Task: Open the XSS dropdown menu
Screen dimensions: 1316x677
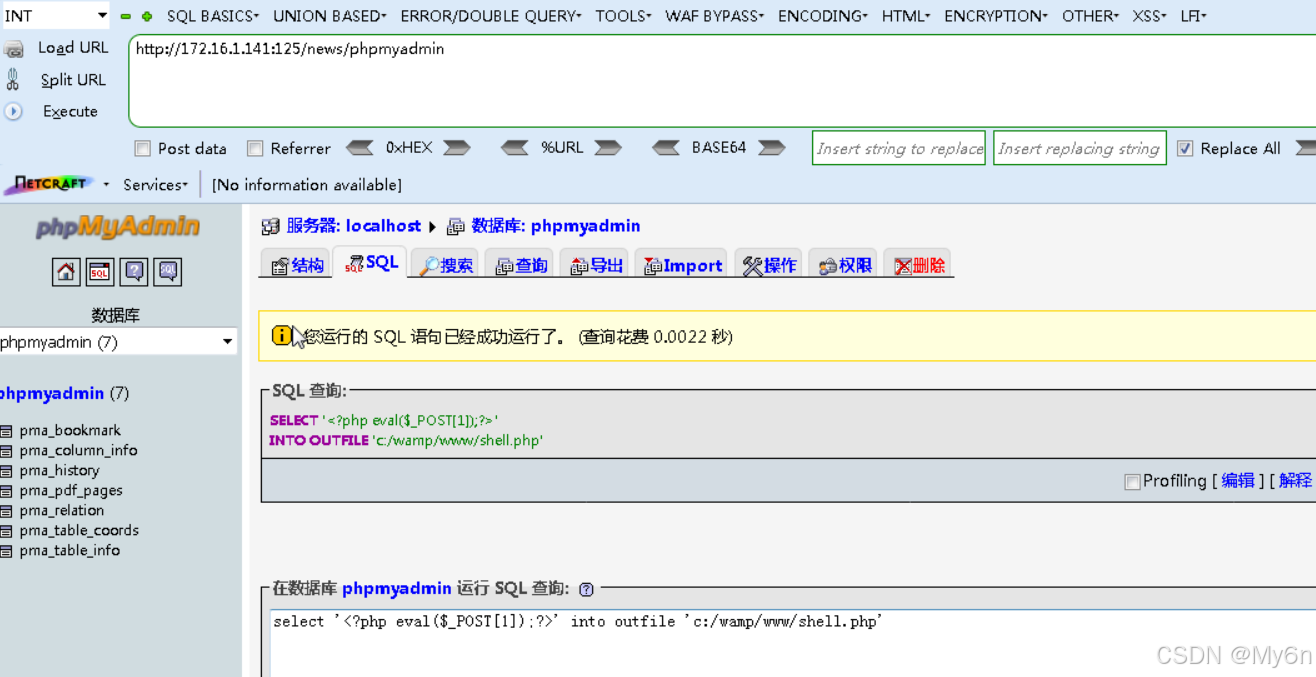Action: (1151, 16)
